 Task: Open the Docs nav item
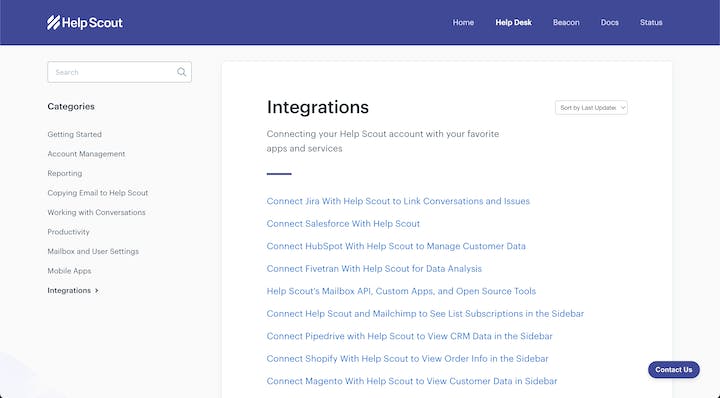click(x=609, y=22)
